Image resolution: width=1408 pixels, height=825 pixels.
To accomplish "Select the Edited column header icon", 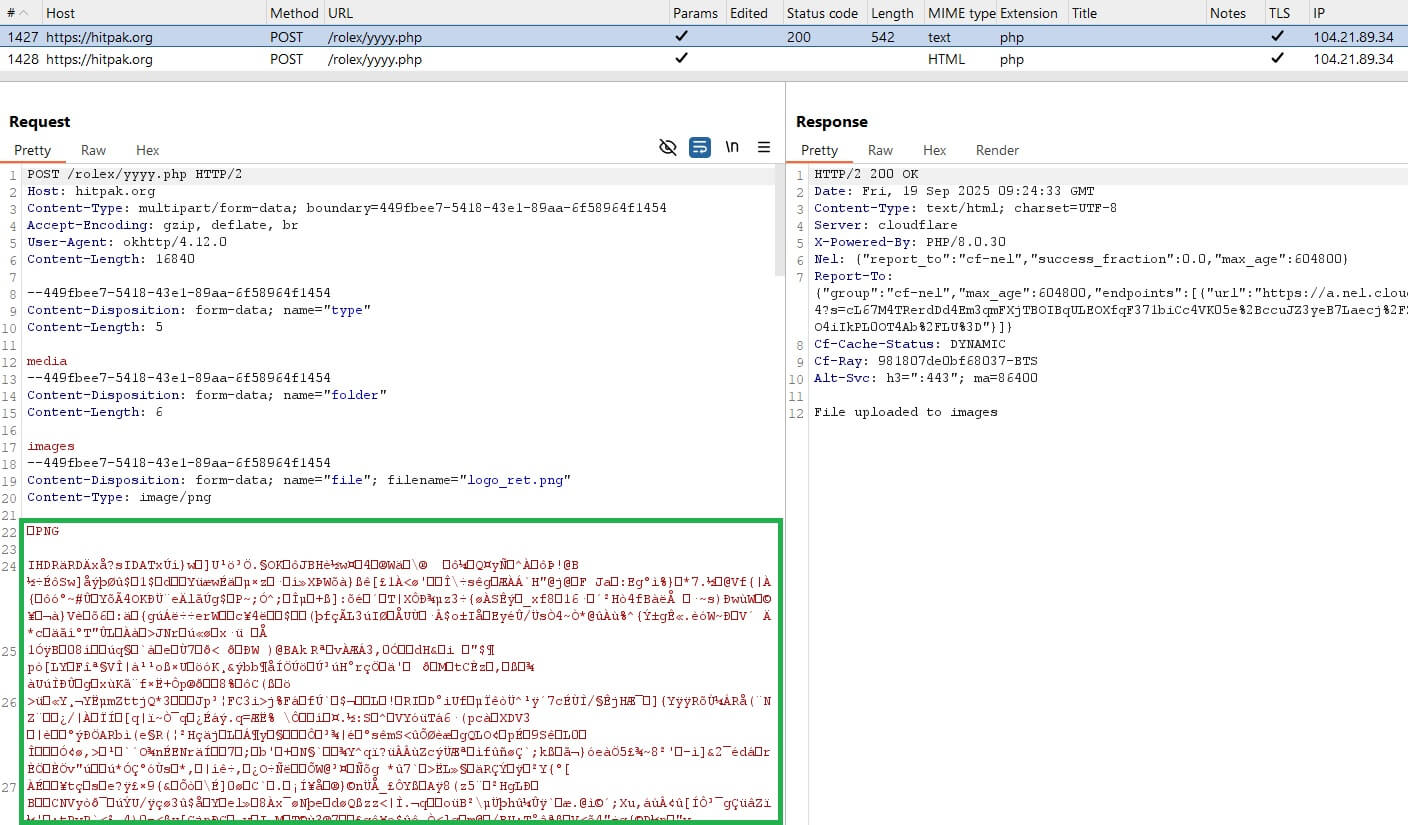I will pos(752,13).
